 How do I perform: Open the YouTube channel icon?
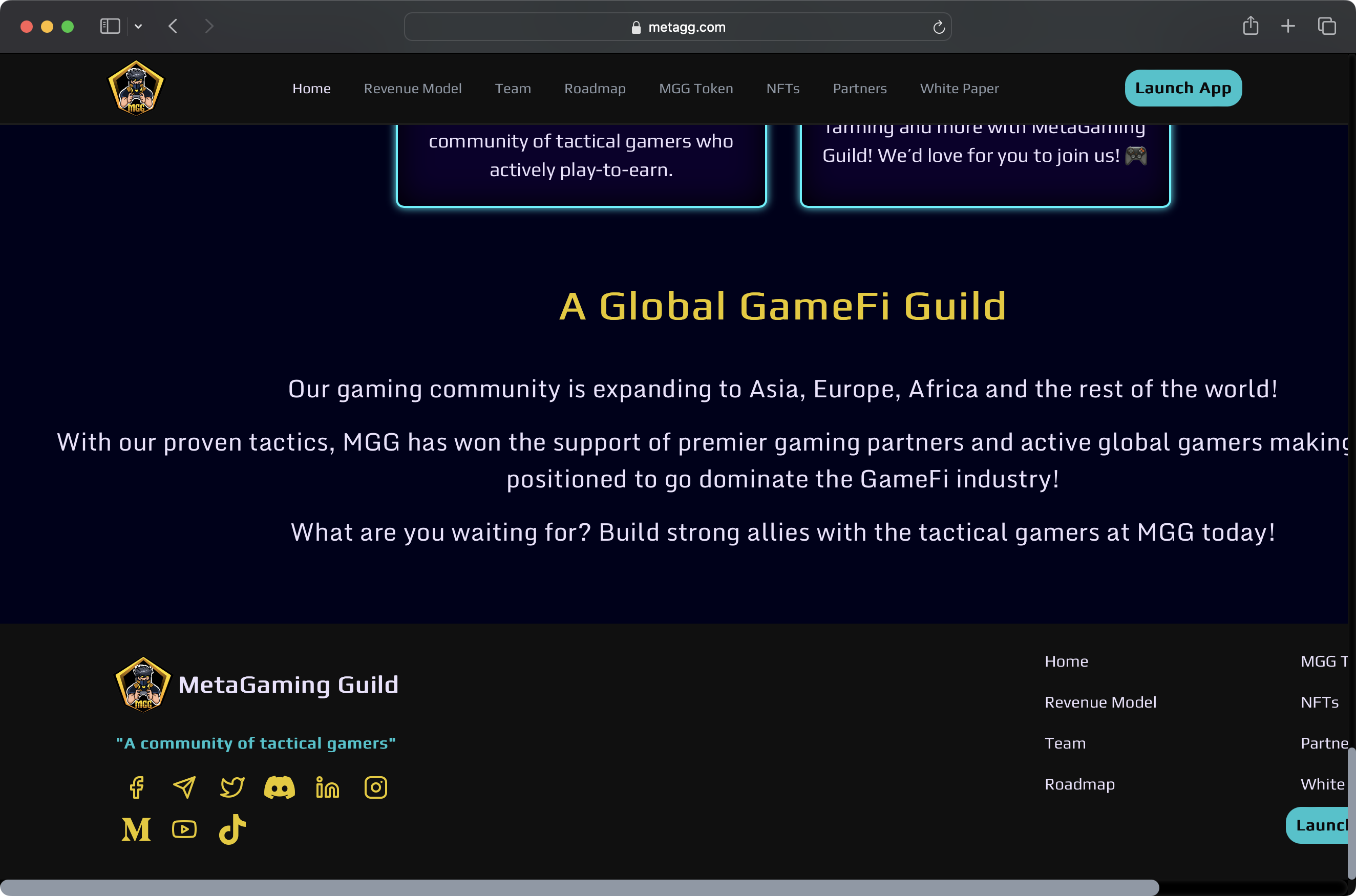click(x=184, y=829)
